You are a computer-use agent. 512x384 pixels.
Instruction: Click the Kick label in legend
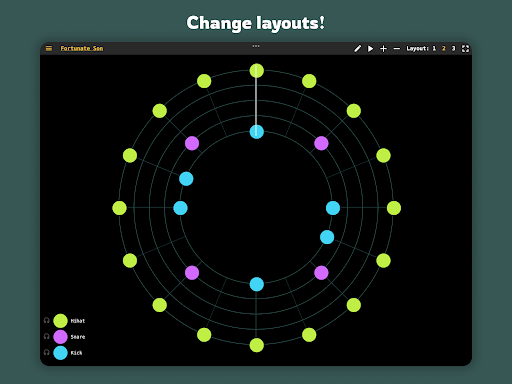pos(76,353)
